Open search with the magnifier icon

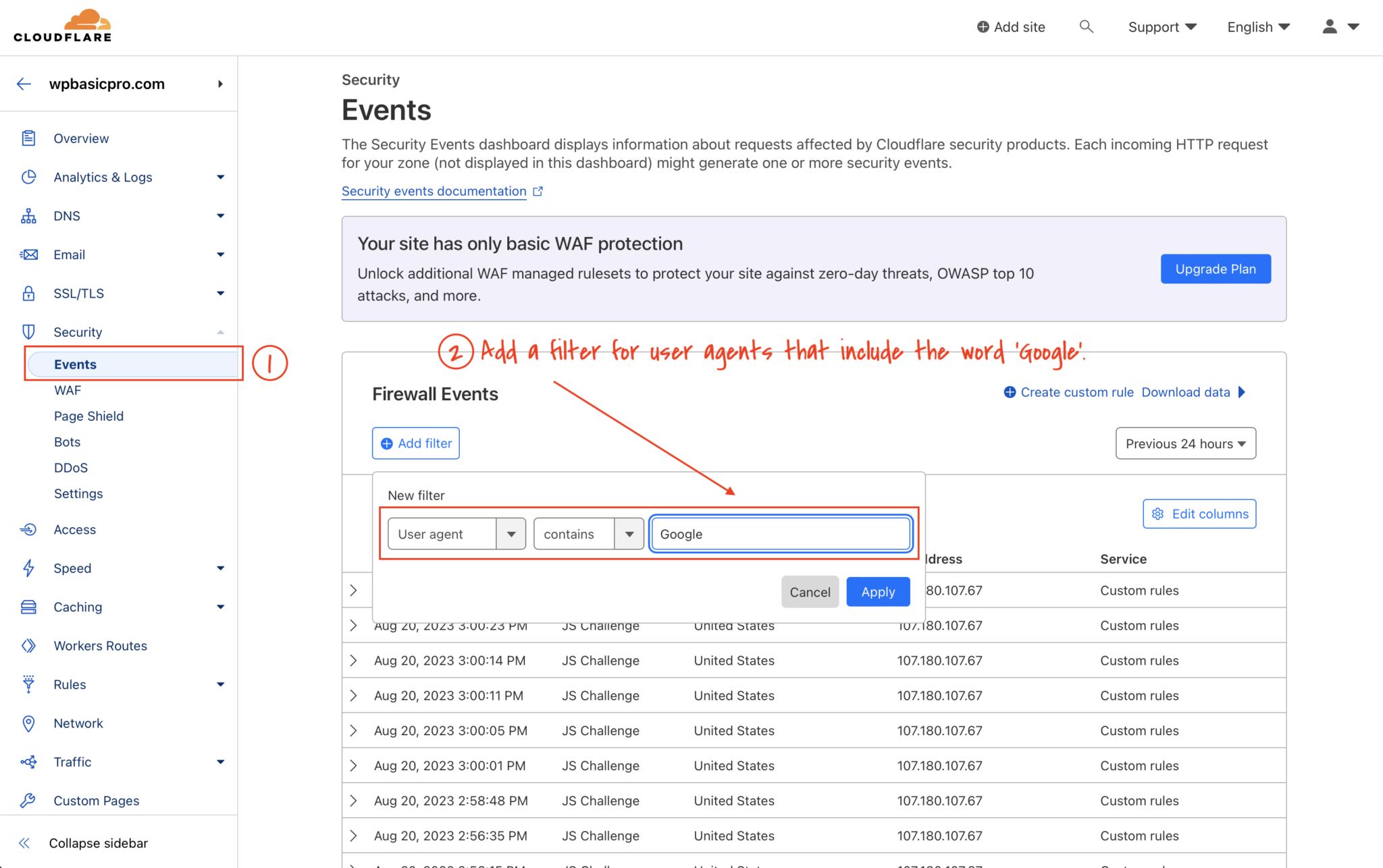point(1087,26)
